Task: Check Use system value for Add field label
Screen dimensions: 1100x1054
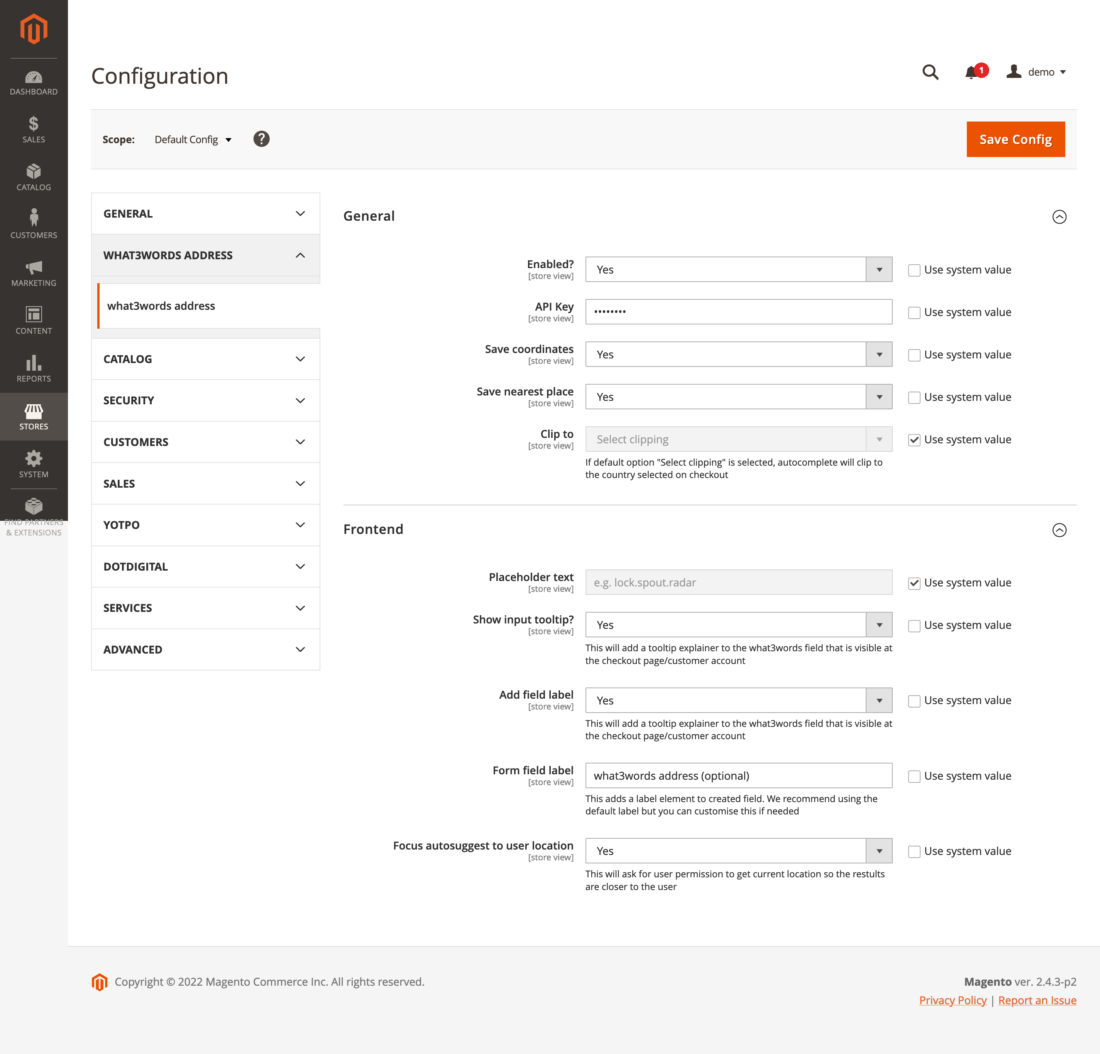Action: (913, 701)
